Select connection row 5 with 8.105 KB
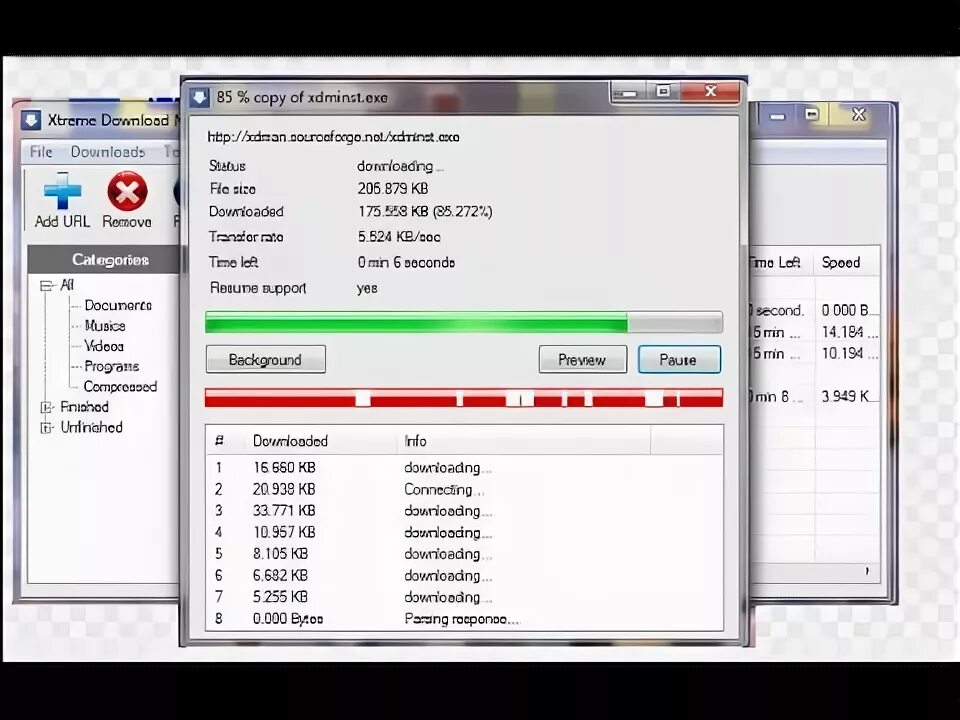This screenshot has width=960, height=720. [464, 553]
